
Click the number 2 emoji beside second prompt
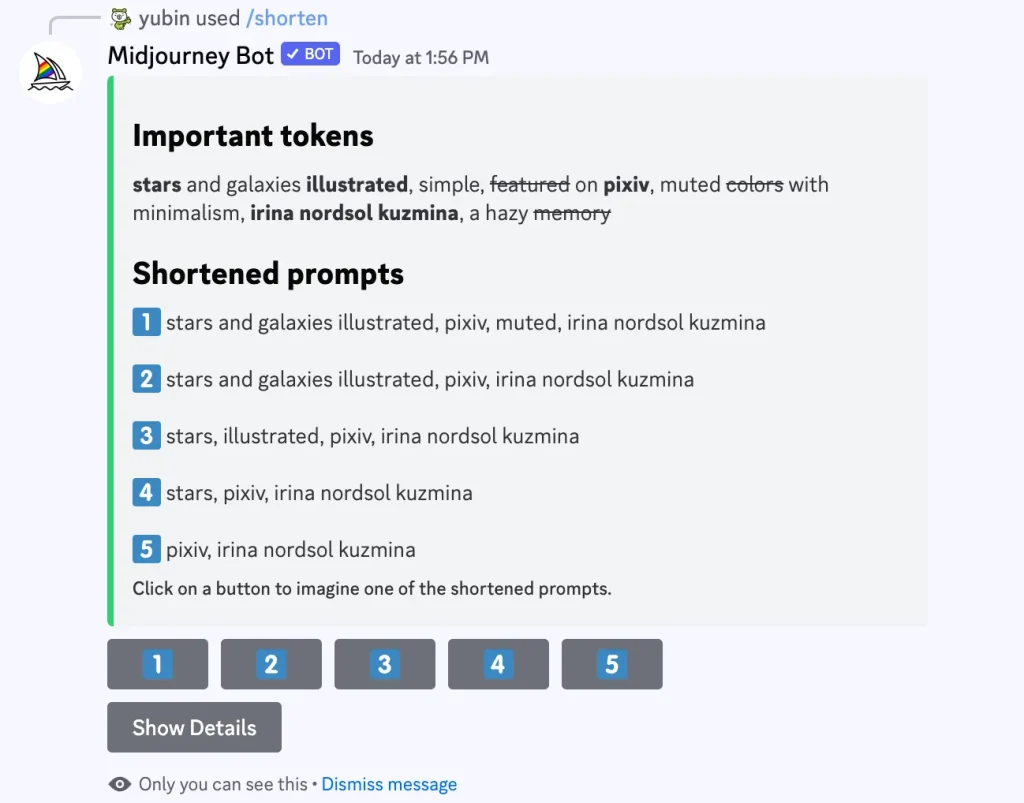tap(146, 379)
